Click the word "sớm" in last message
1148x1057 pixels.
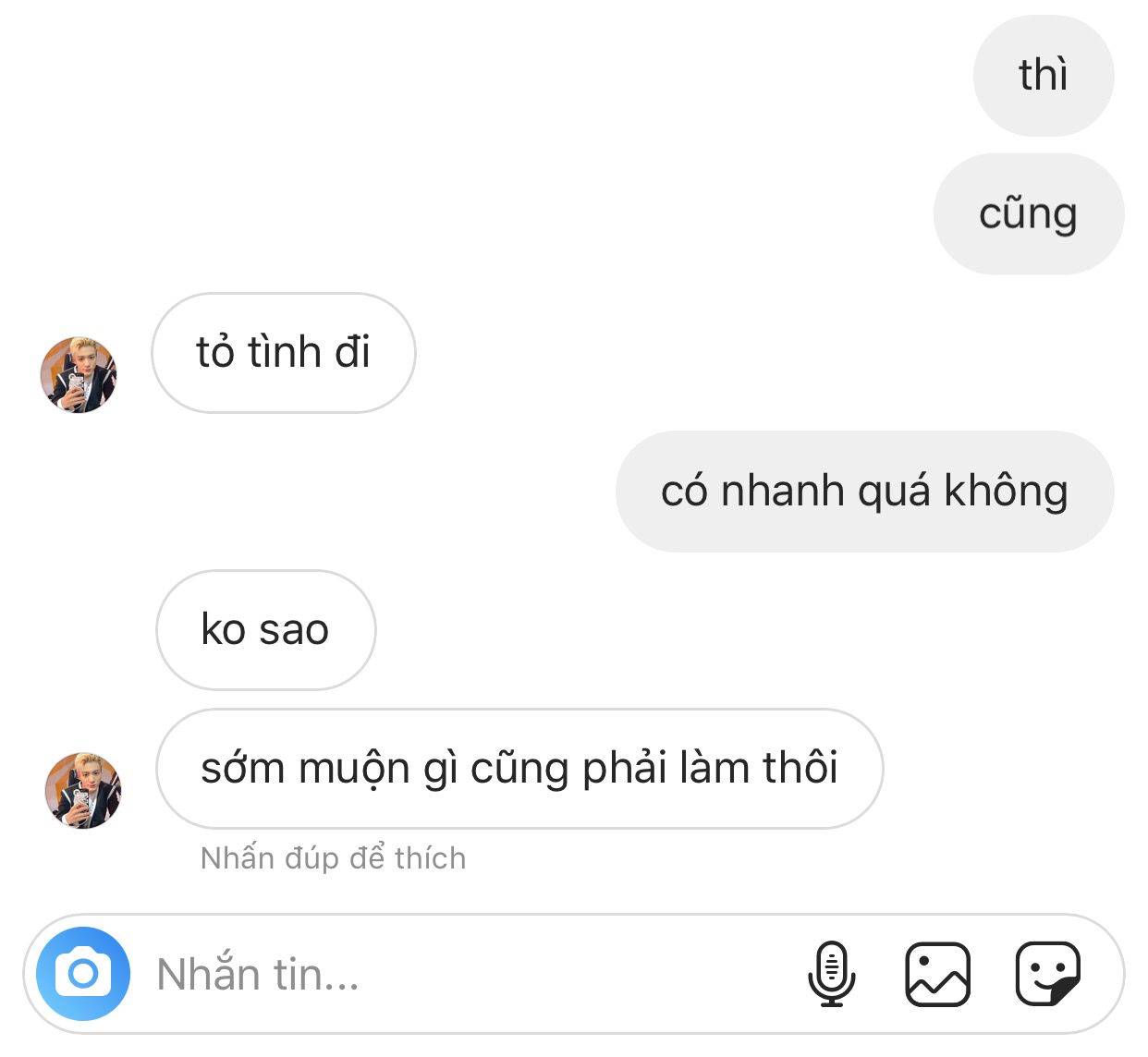pos(242,769)
